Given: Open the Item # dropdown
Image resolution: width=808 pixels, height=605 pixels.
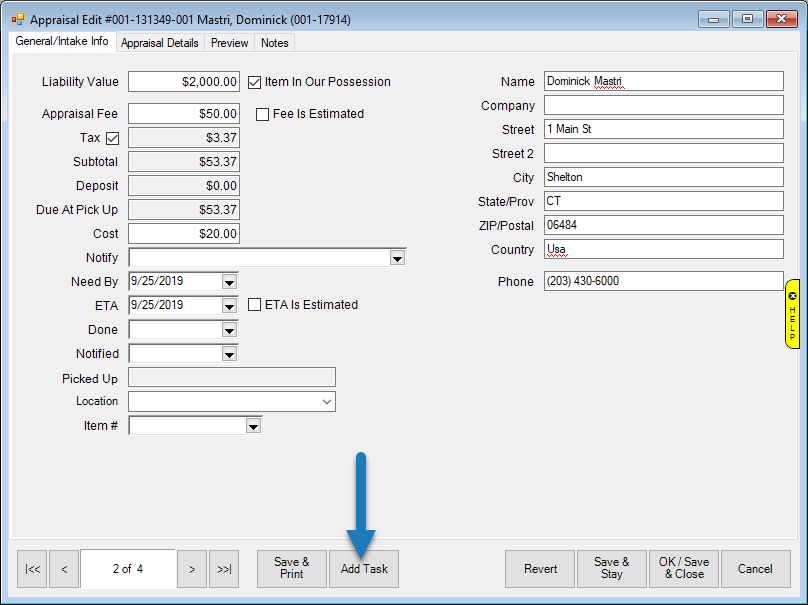Looking at the screenshot, I should point(253,426).
